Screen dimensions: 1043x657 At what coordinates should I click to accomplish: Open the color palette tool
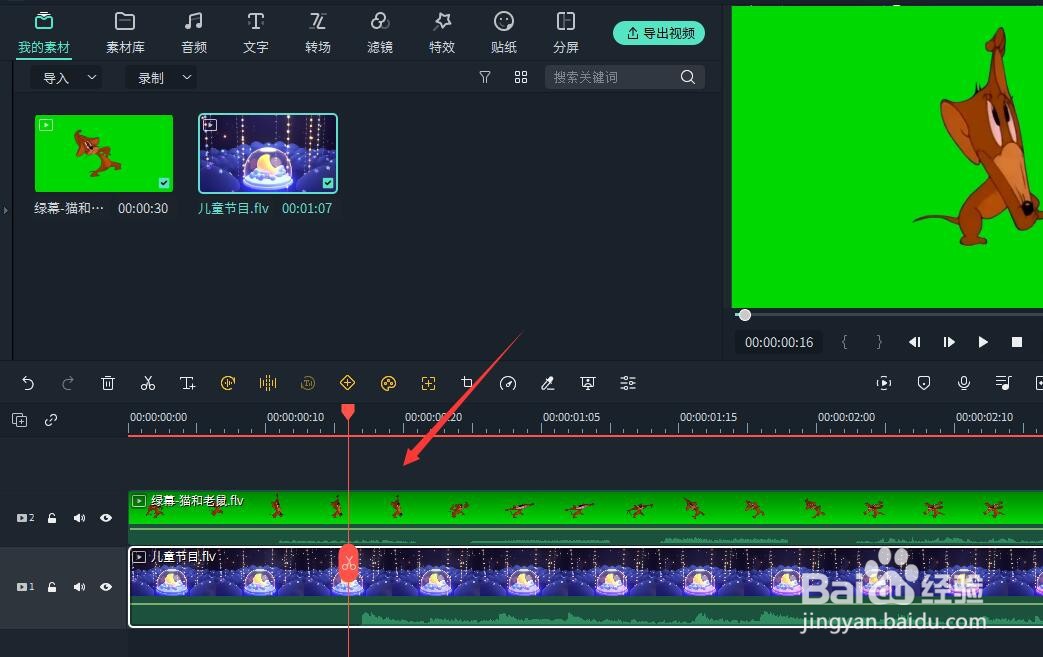pyautogui.click(x=388, y=383)
